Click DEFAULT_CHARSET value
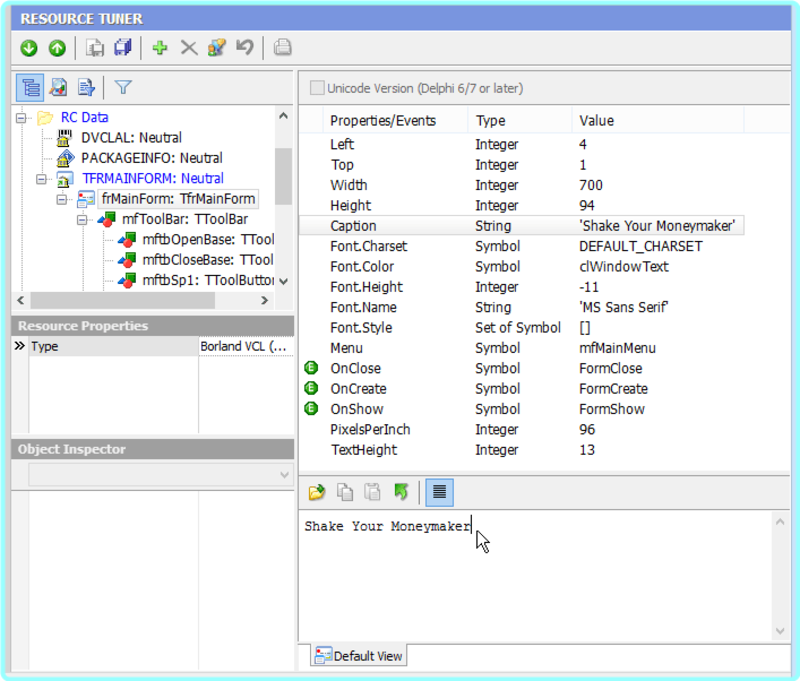800x681 pixels. point(640,246)
